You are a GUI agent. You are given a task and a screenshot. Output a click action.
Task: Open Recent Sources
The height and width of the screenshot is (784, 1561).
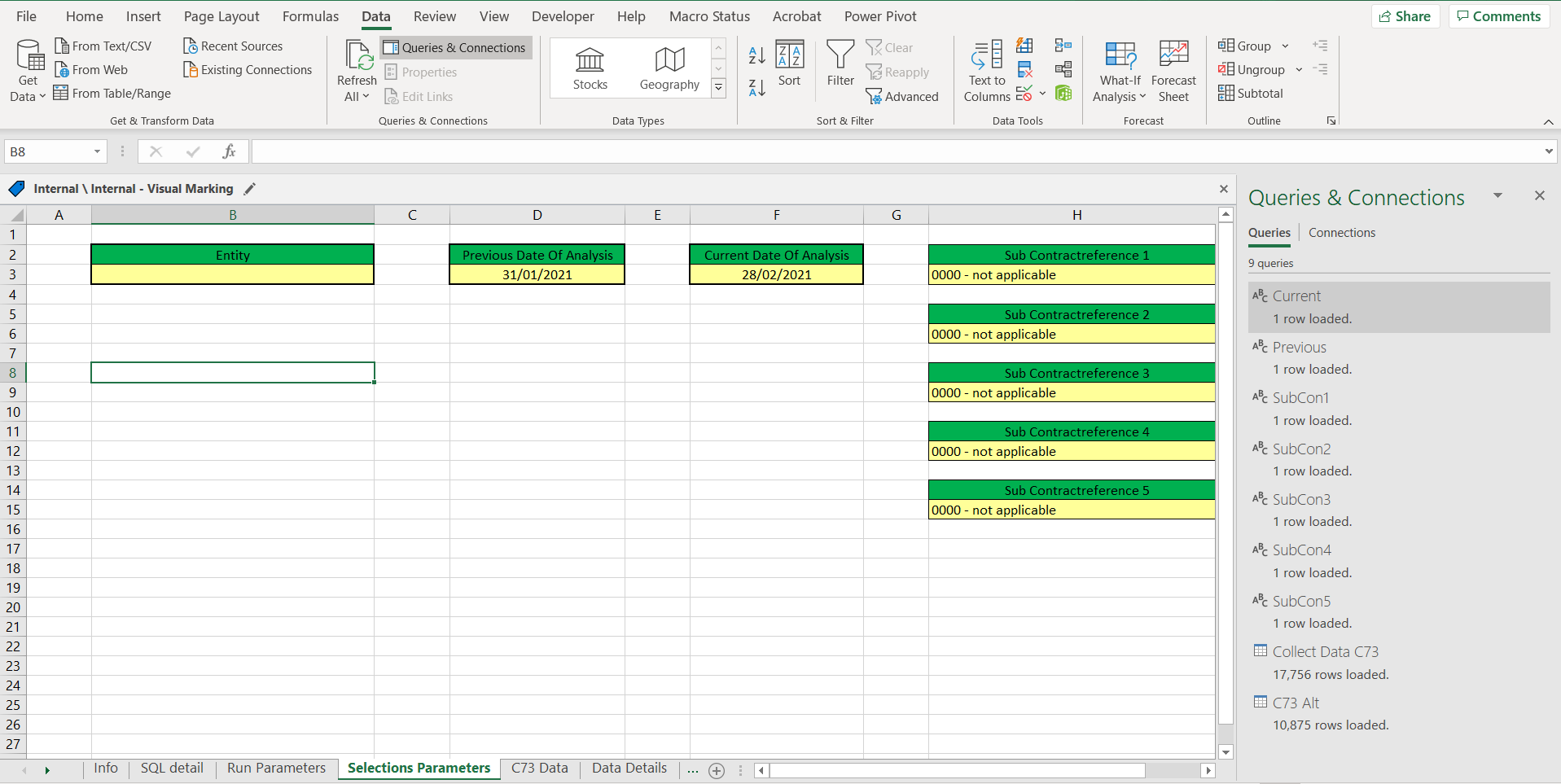point(233,46)
